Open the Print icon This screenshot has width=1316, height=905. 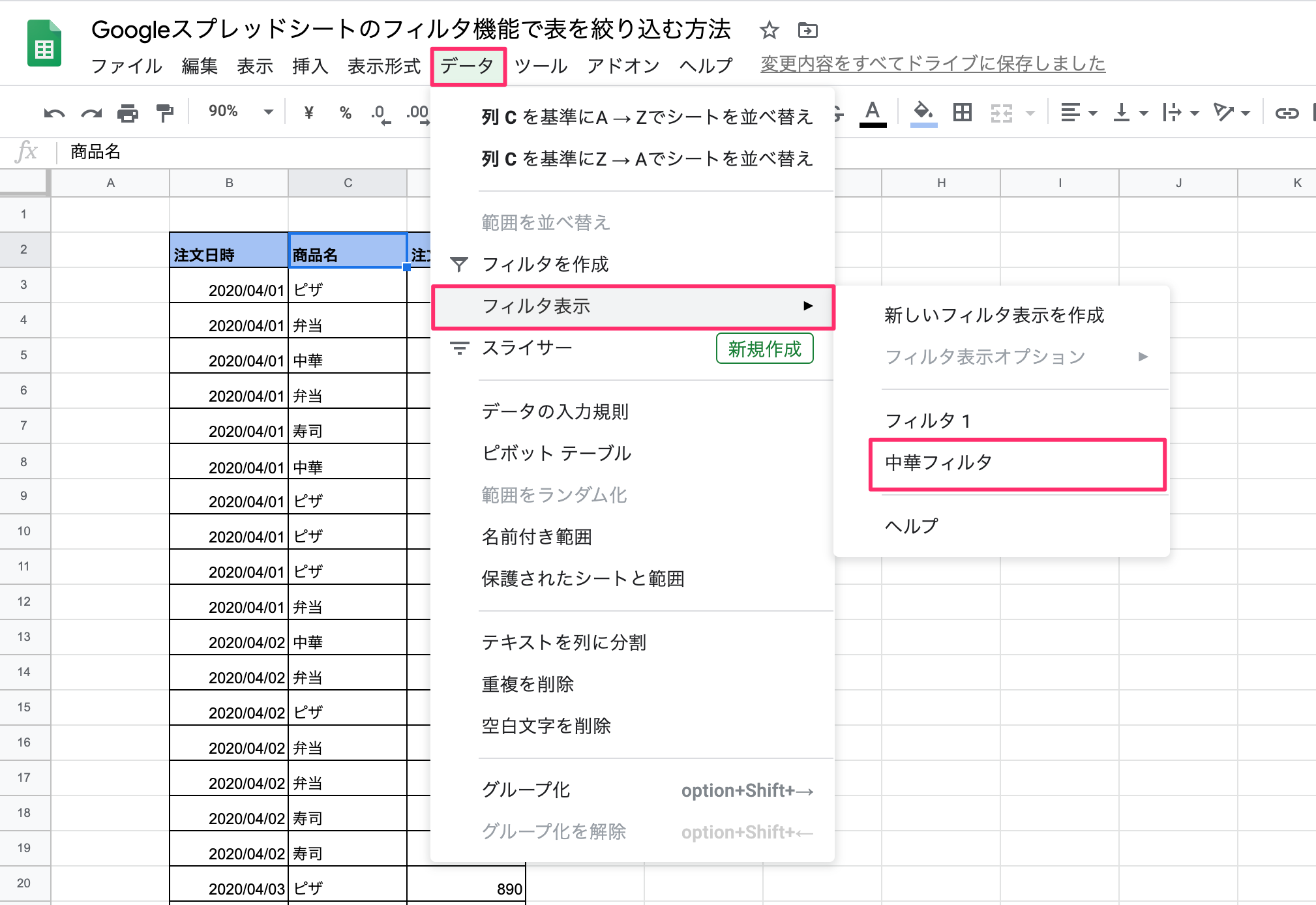[128, 112]
